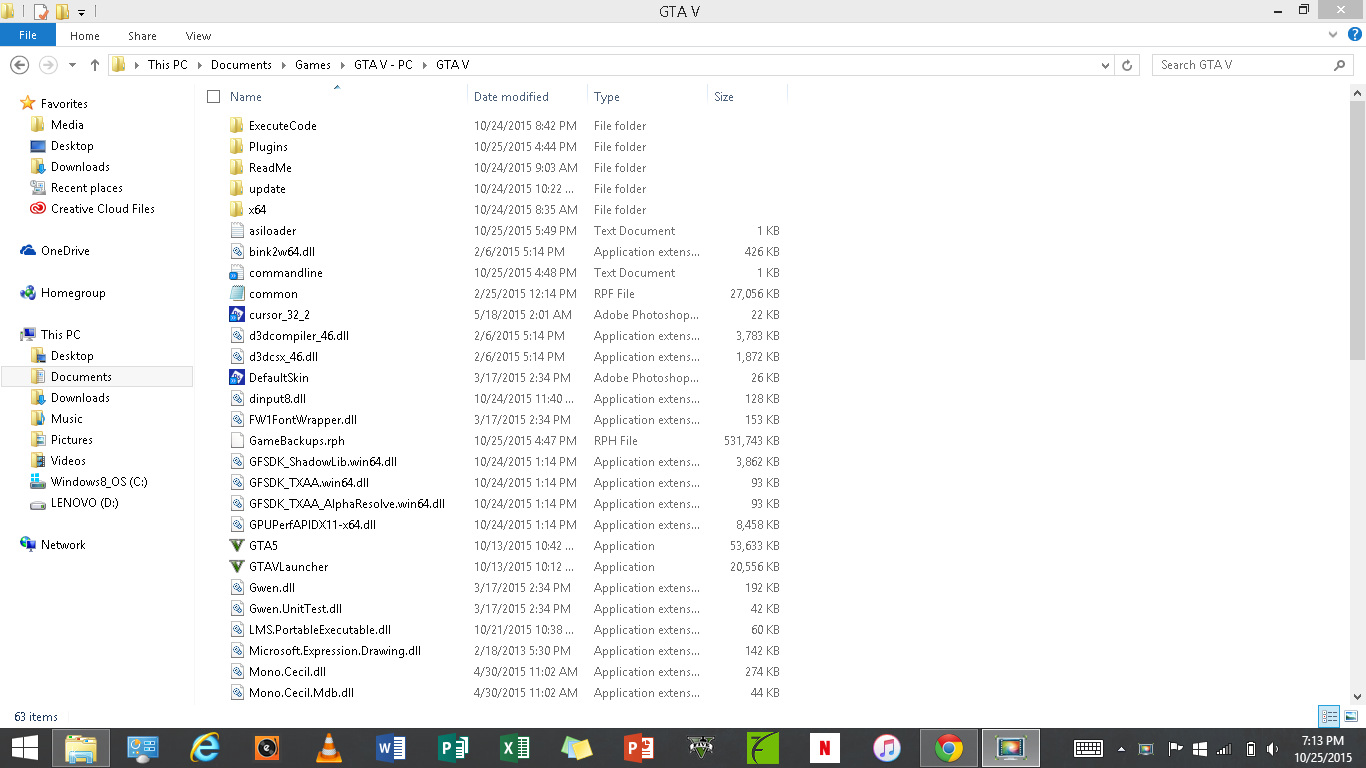Navigate to Games in the address bar
The width and height of the screenshot is (1366, 768).
coord(313,65)
